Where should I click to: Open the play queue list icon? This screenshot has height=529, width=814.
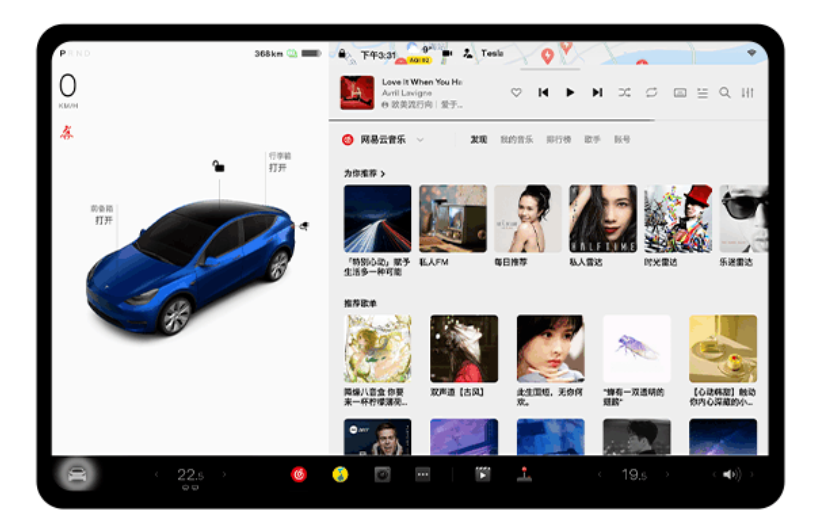click(x=702, y=93)
